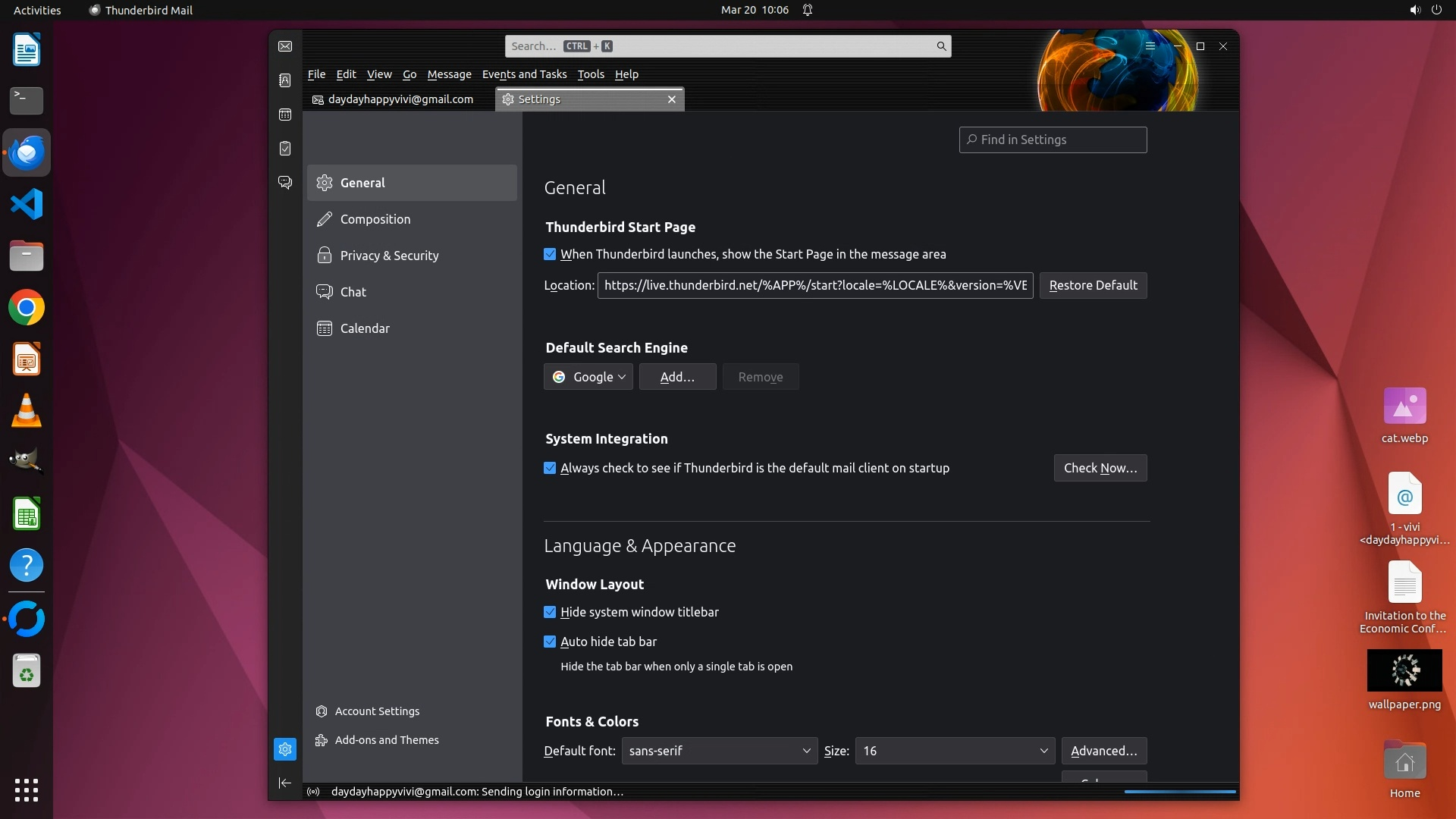
Task: Disable Auto hide tab bar checkbox
Action: point(550,642)
